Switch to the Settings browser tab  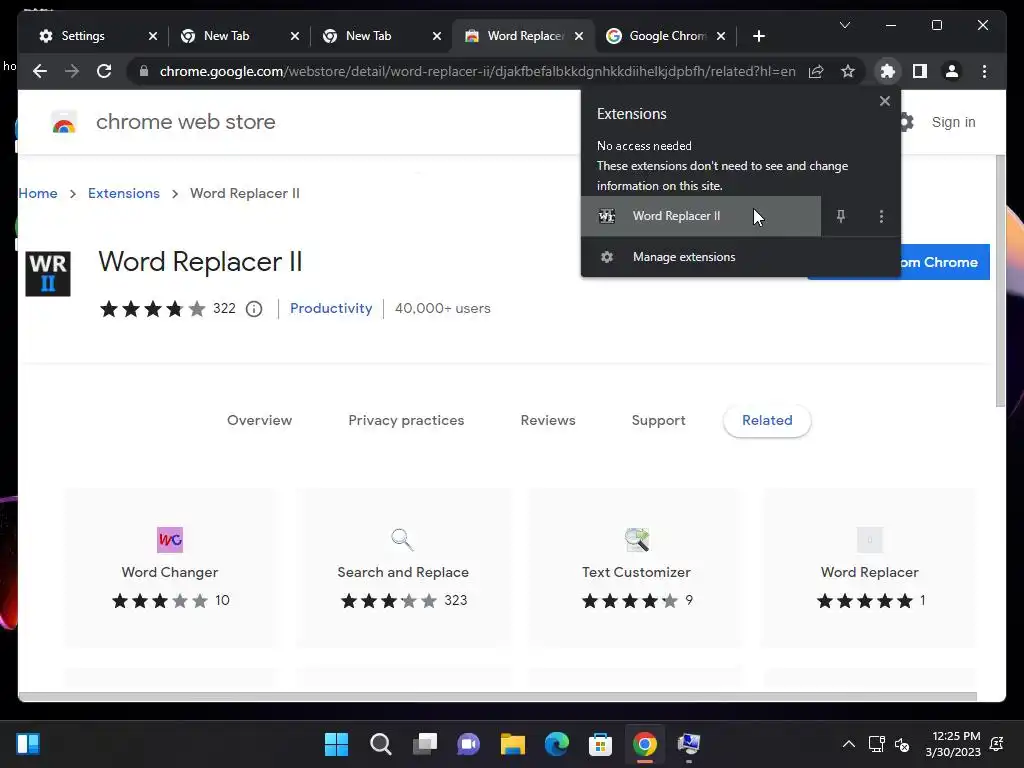click(91, 36)
